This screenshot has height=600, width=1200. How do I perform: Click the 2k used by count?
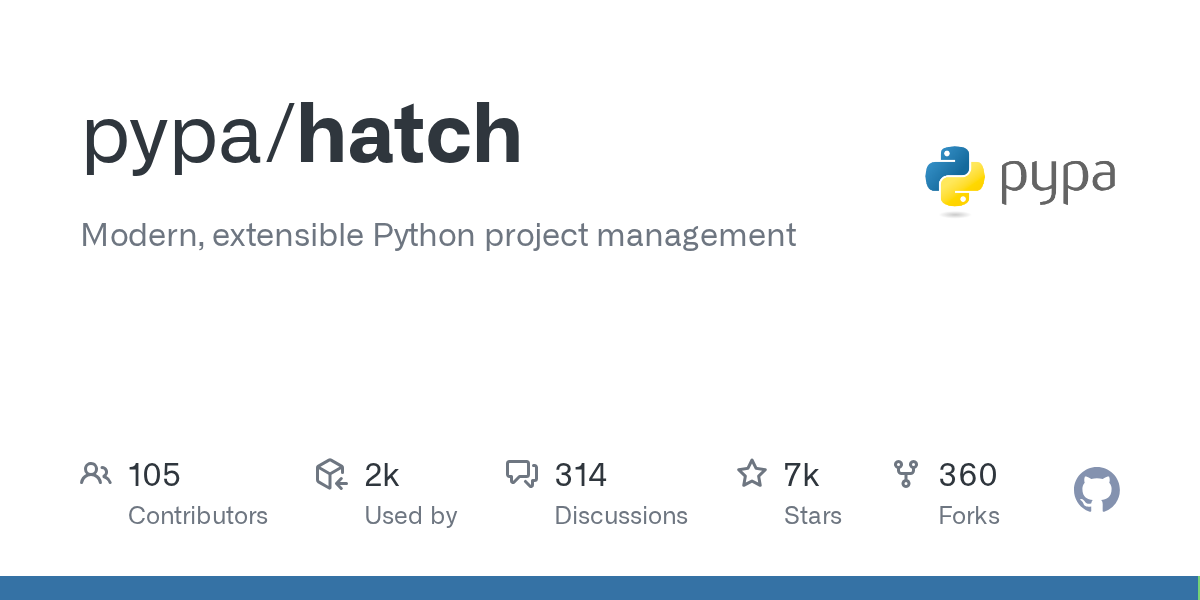(382, 475)
